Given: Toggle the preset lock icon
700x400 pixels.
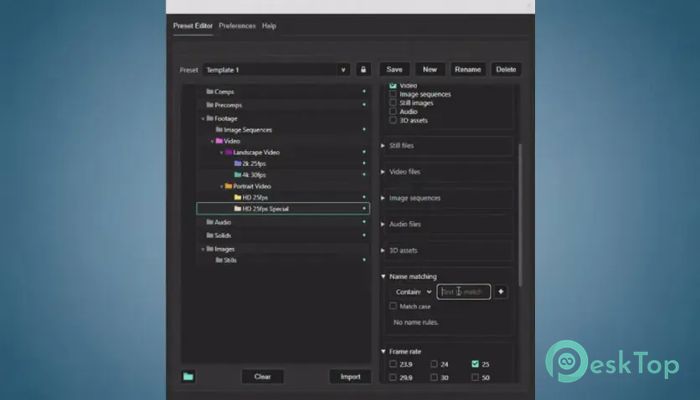Looking at the screenshot, I should [x=363, y=70].
